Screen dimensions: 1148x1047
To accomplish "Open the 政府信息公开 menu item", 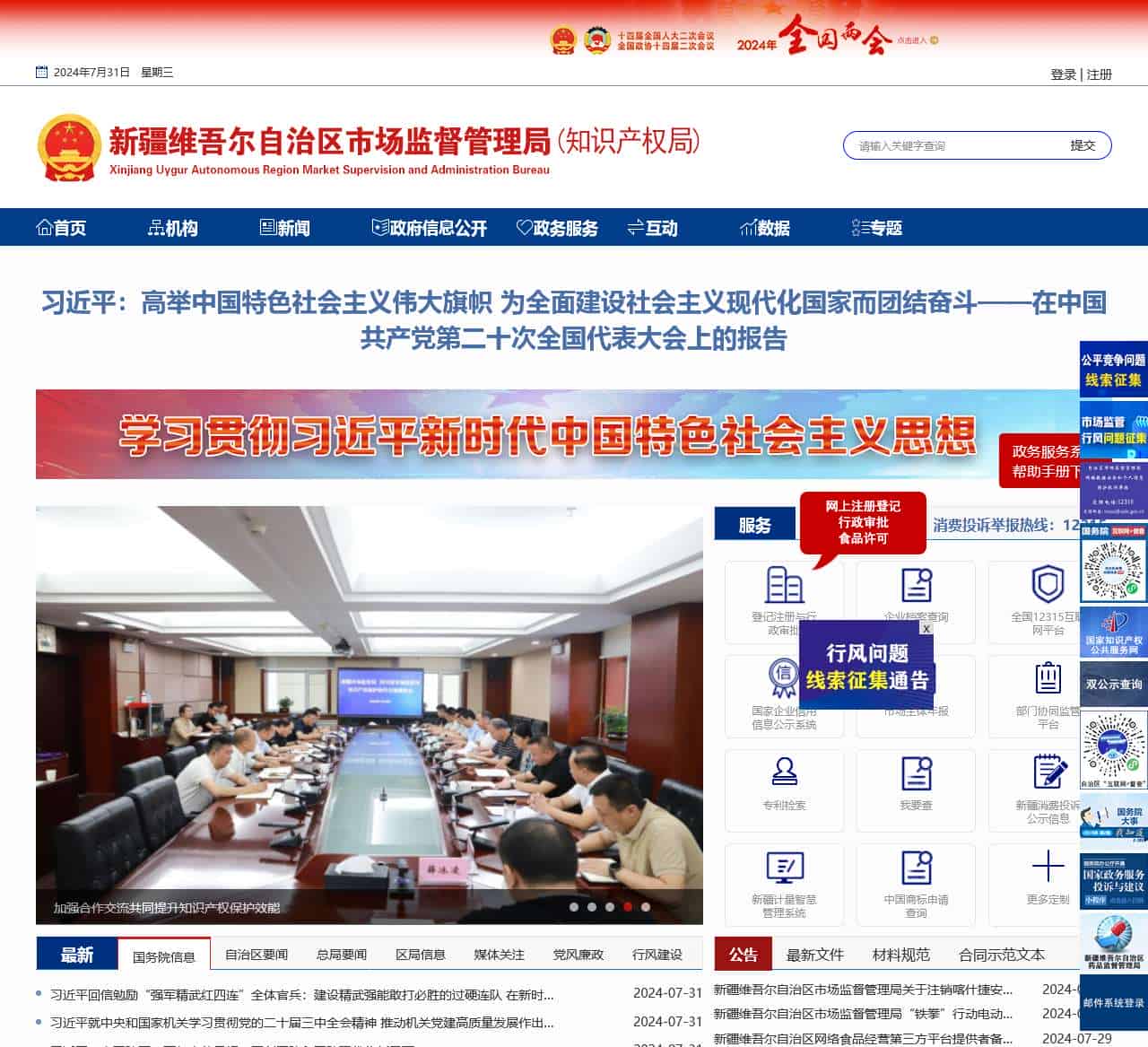I will (x=429, y=229).
